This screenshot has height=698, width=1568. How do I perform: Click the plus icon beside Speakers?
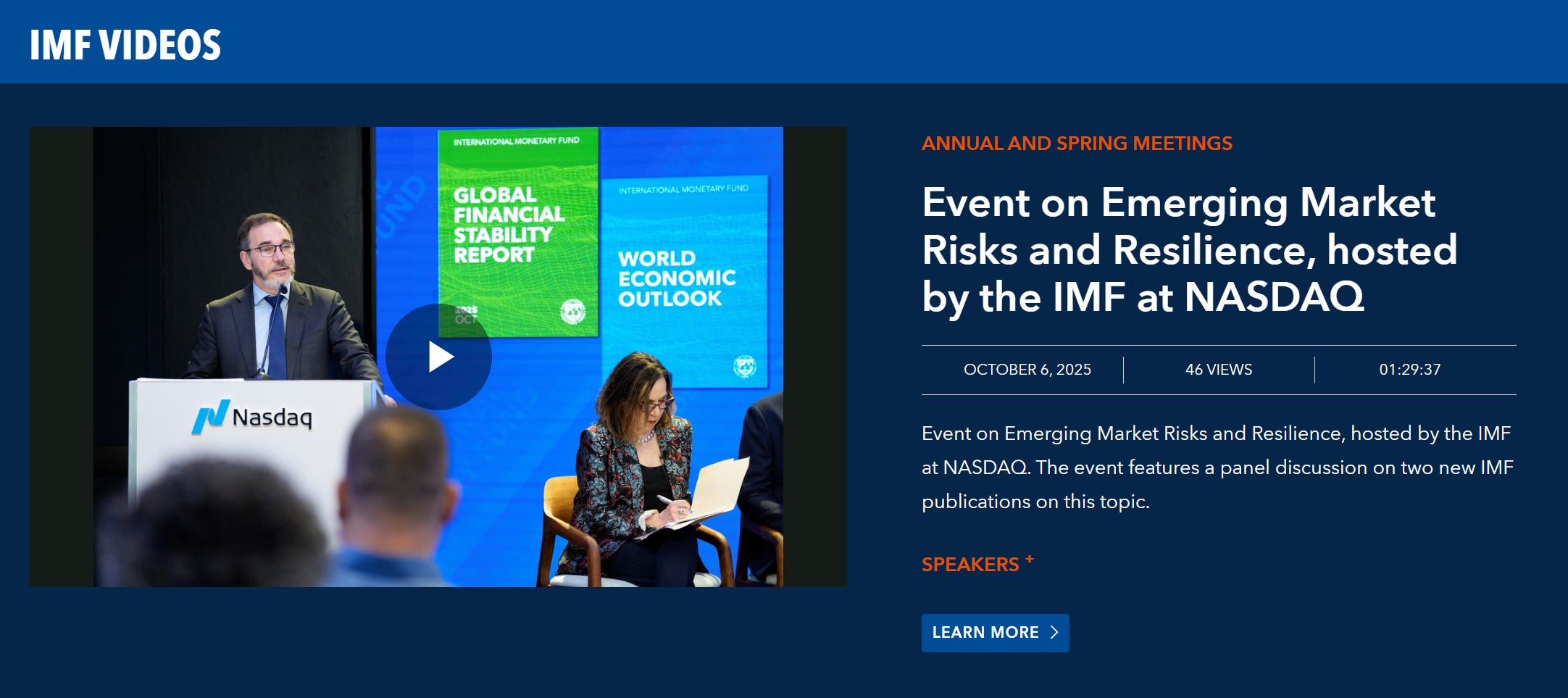click(x=1030, y=559)
